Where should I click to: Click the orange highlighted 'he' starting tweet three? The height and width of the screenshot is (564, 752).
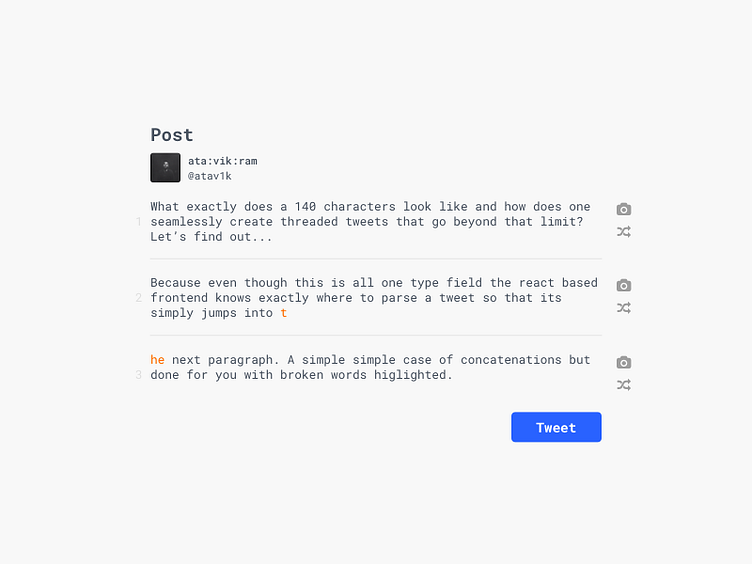pos(158,360)
